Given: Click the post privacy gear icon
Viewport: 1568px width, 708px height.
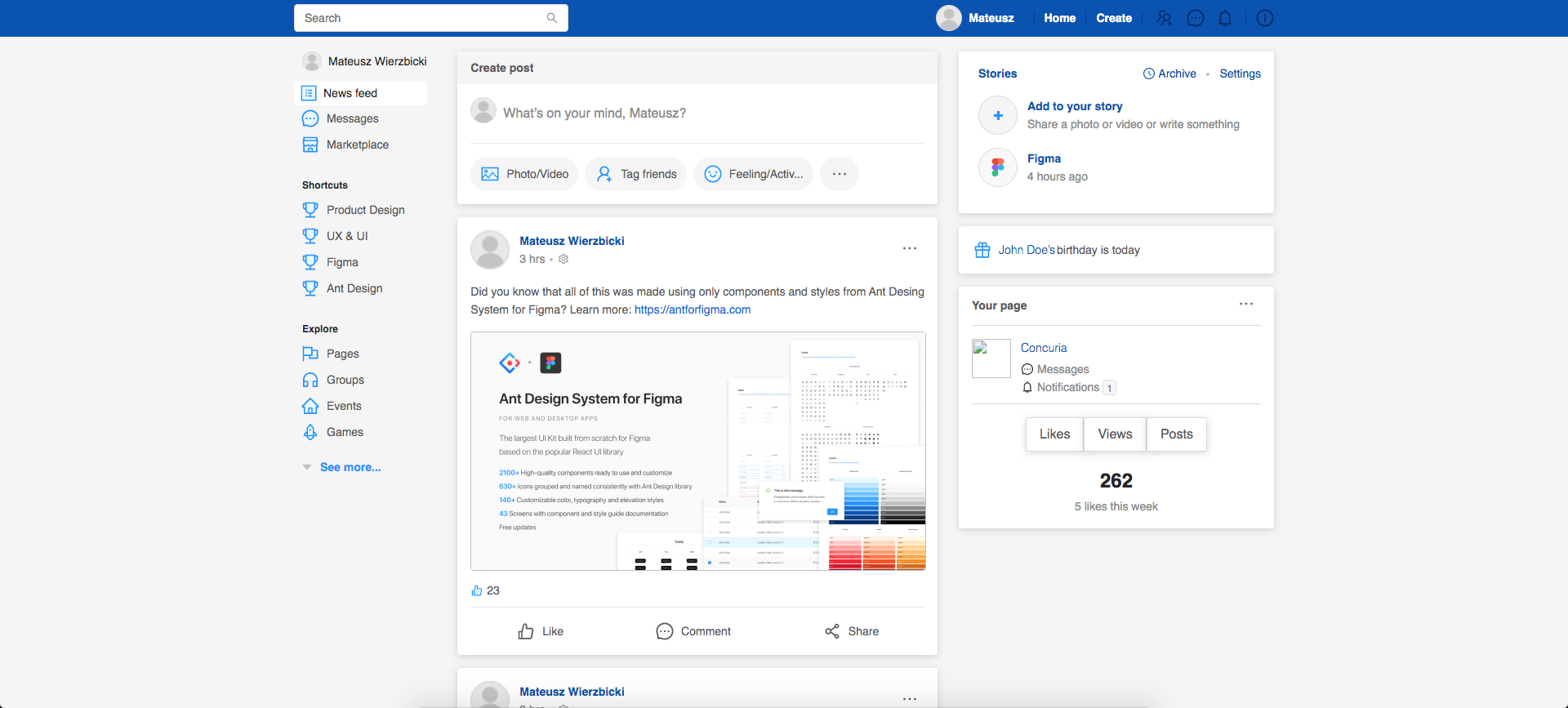Looking at the screenshot, I should coord(563,259).
